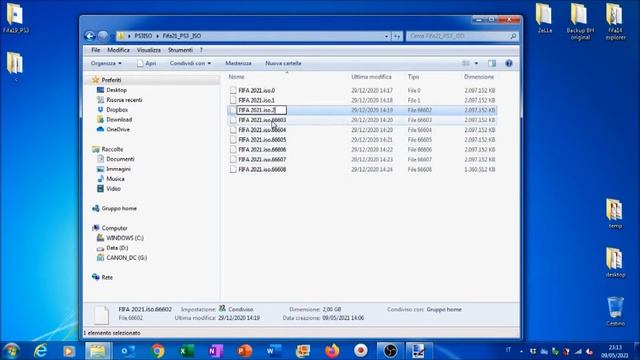Open the temp folder on the desktop
This screenshot has height=360, width=640.
[615, 214]
